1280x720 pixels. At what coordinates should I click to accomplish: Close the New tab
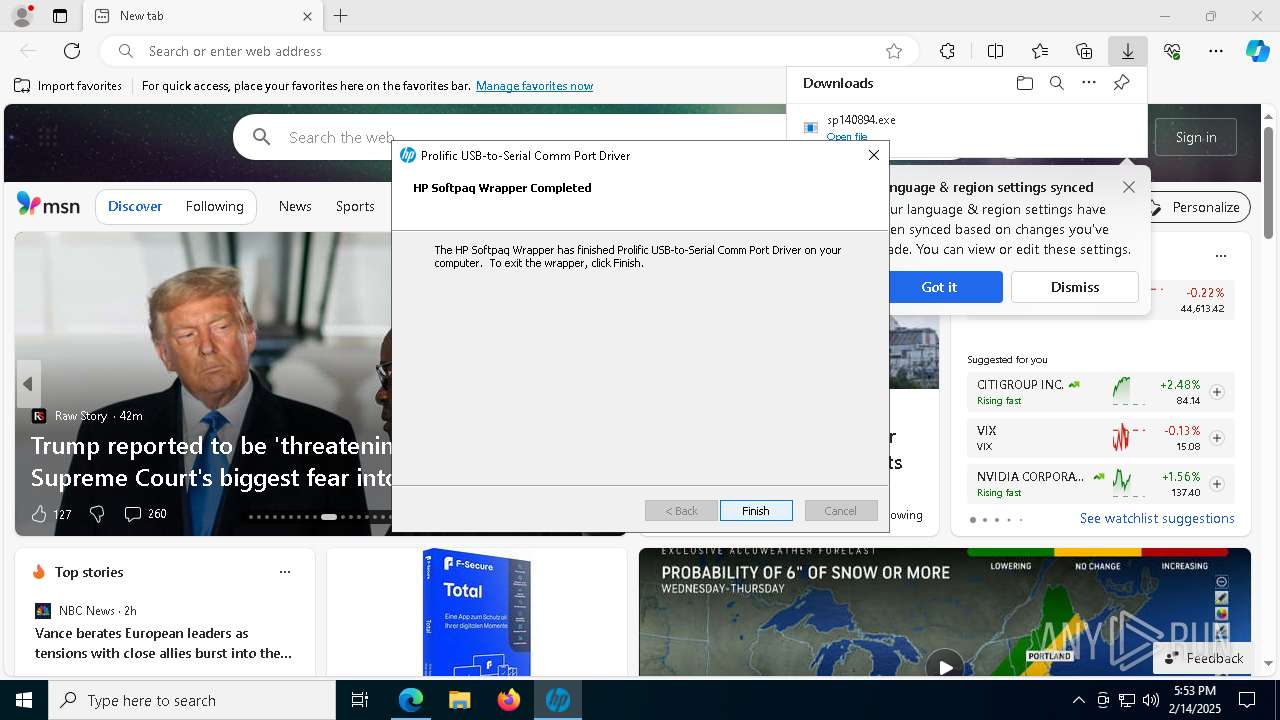click(308, 16)
